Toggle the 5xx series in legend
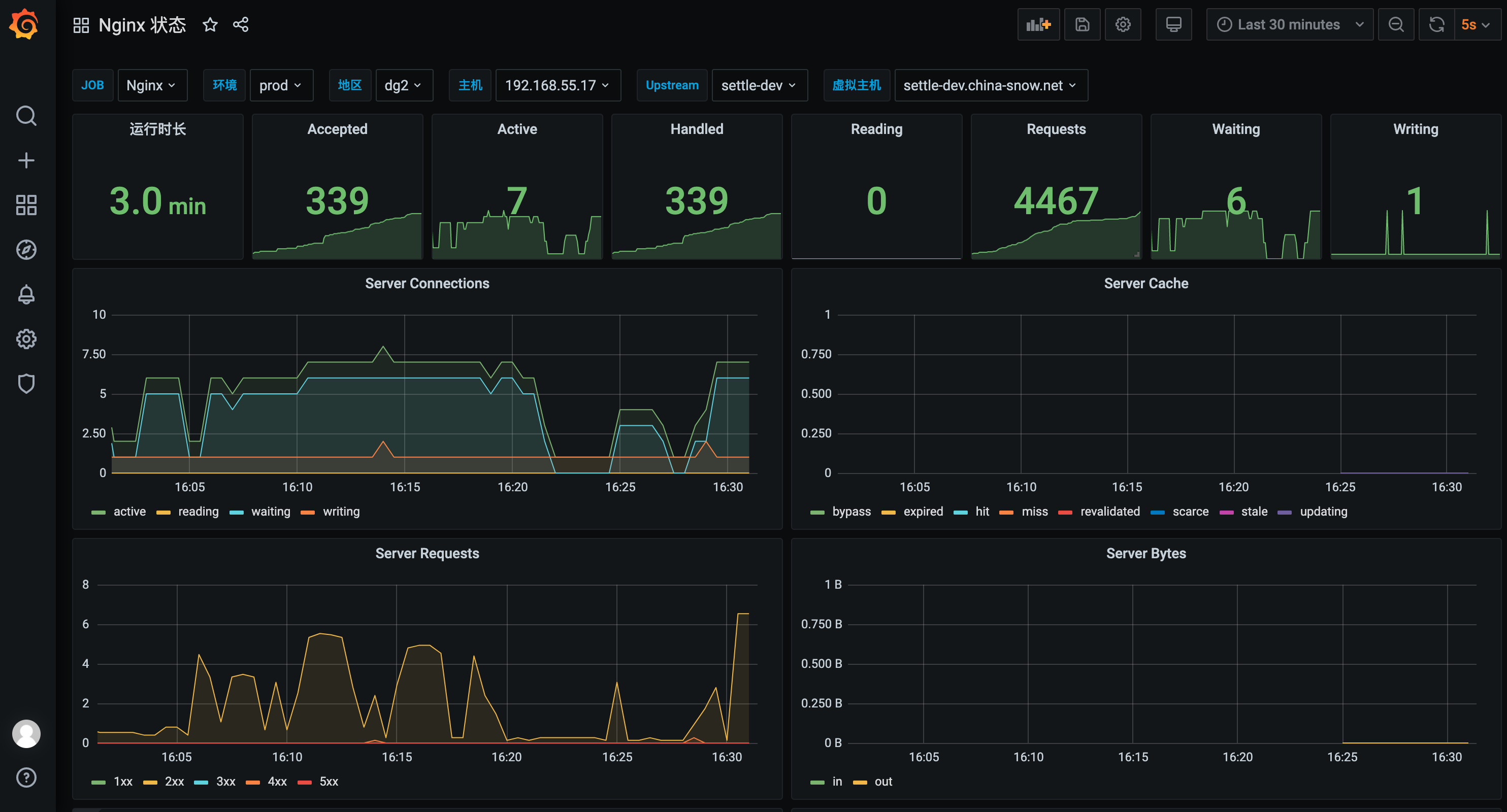The height and width of the screenshot is (812, 1507). pos(329,782)
